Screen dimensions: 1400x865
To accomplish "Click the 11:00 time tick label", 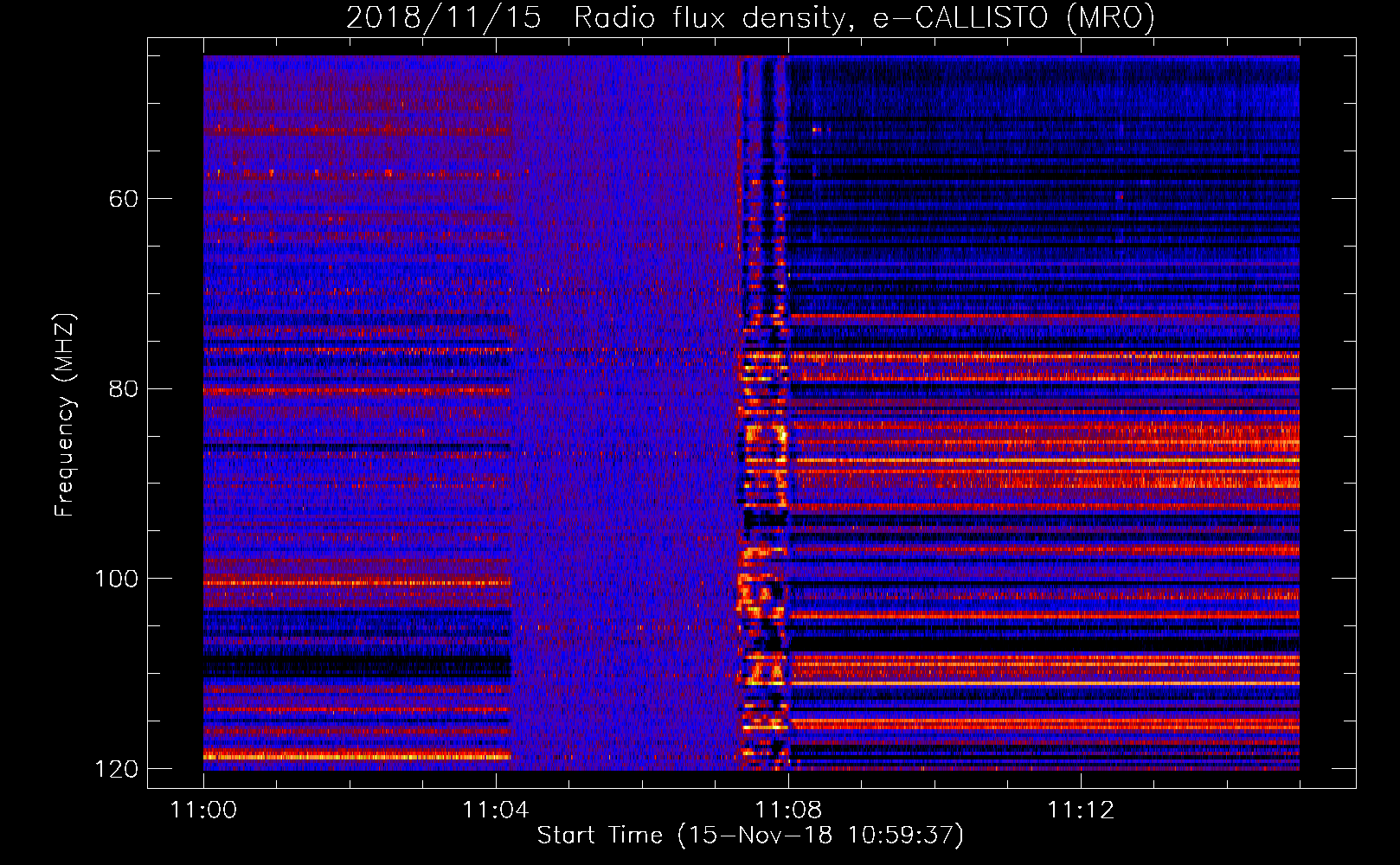I will click(x=204, y=811).
